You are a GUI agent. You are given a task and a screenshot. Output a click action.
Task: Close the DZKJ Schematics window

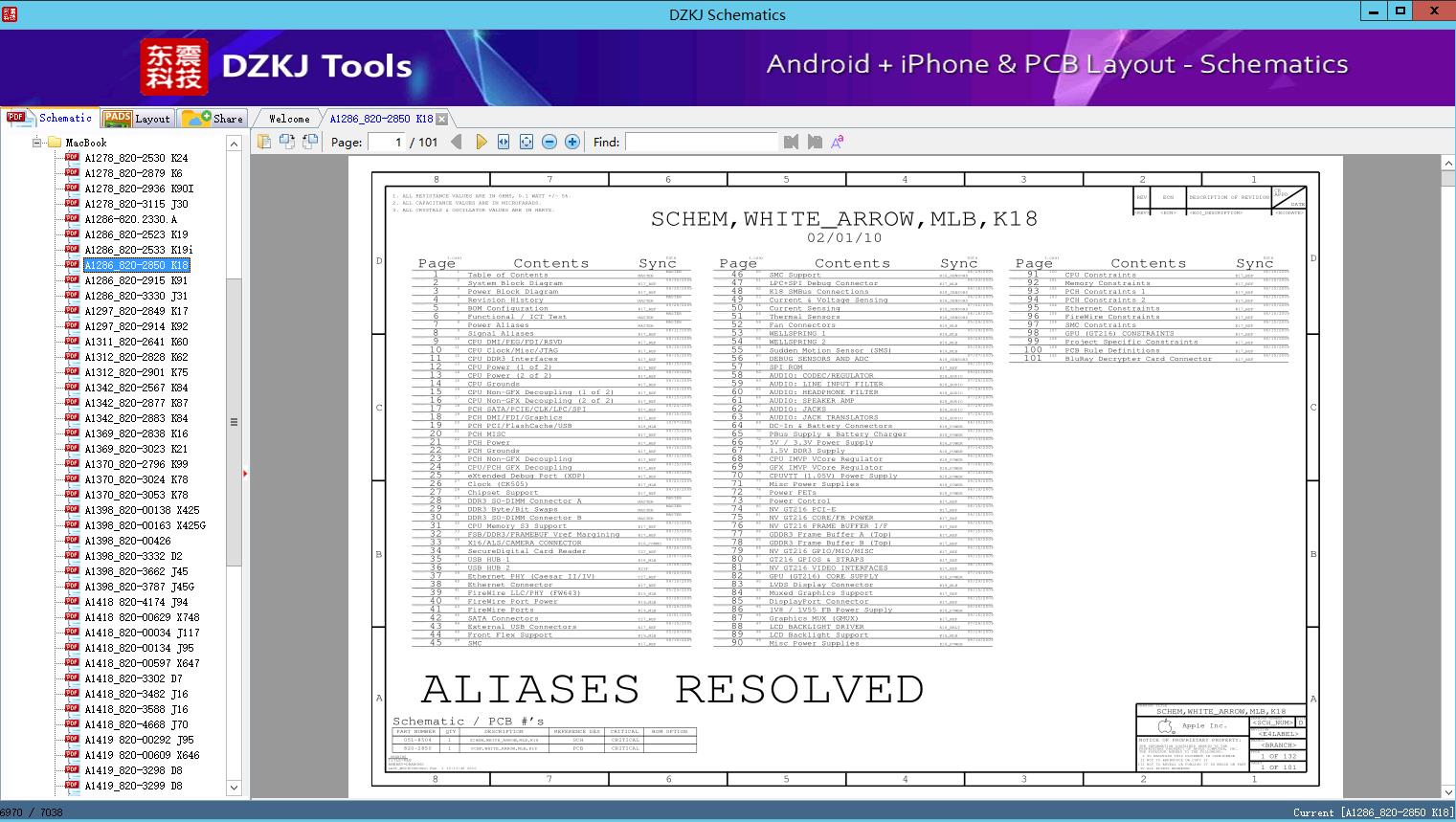pos(1434,11)
